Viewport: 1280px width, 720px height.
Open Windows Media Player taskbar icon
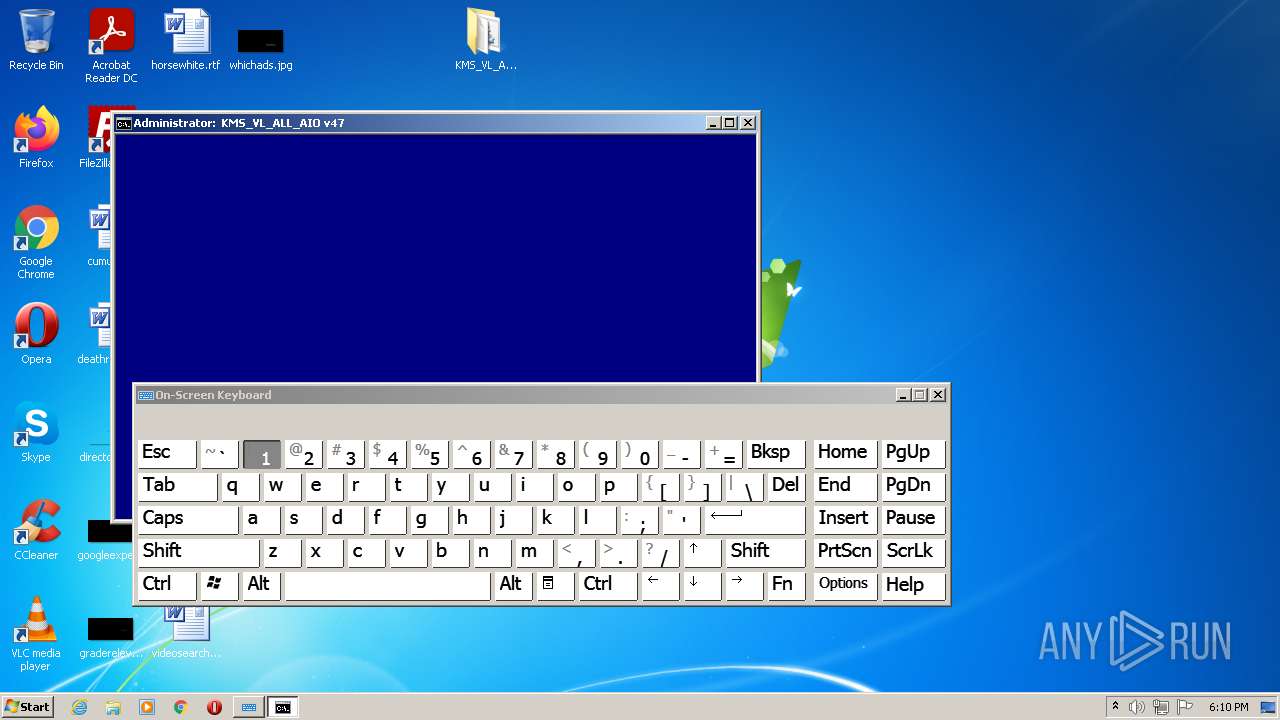click(x=147, y=707)
